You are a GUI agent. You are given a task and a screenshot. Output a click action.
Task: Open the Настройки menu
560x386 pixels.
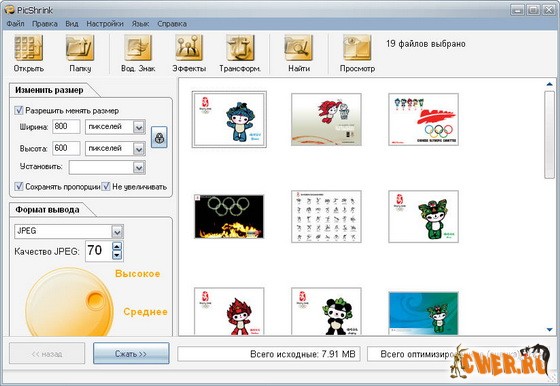(x=105, y=24)
